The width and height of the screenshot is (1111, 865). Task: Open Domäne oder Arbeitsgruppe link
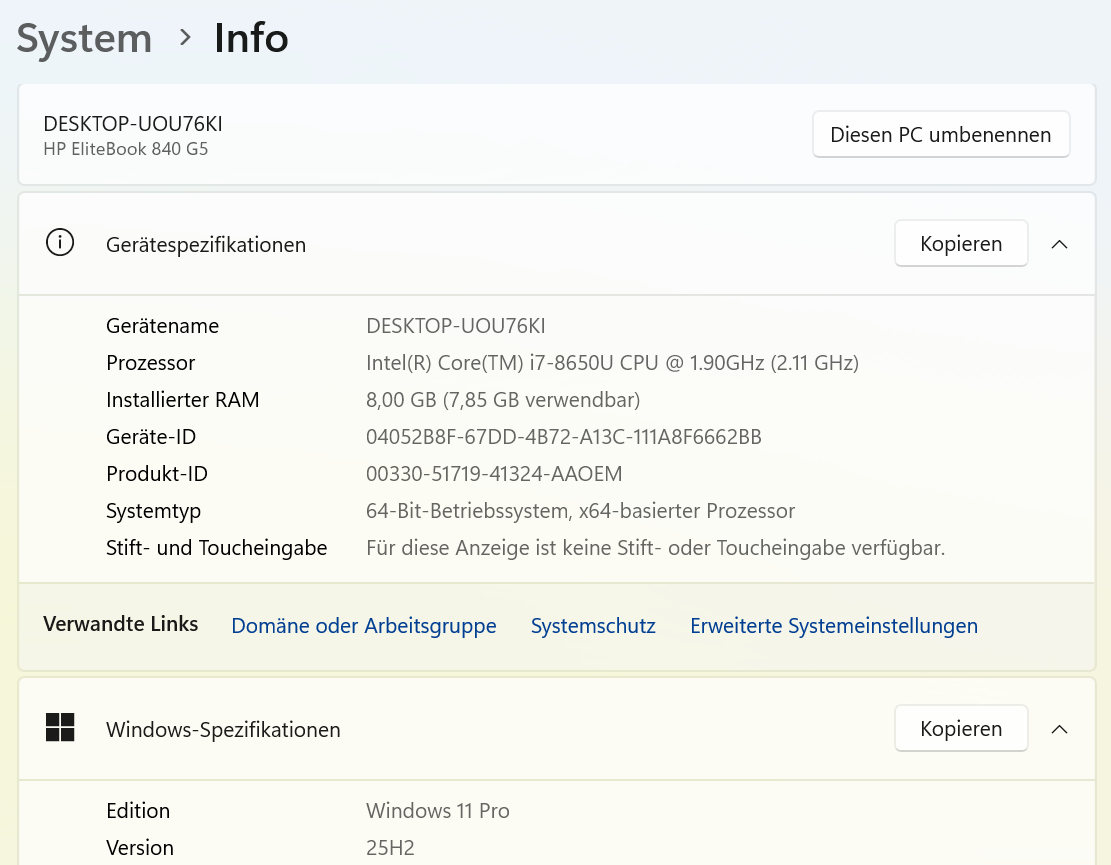pos(363,626)
